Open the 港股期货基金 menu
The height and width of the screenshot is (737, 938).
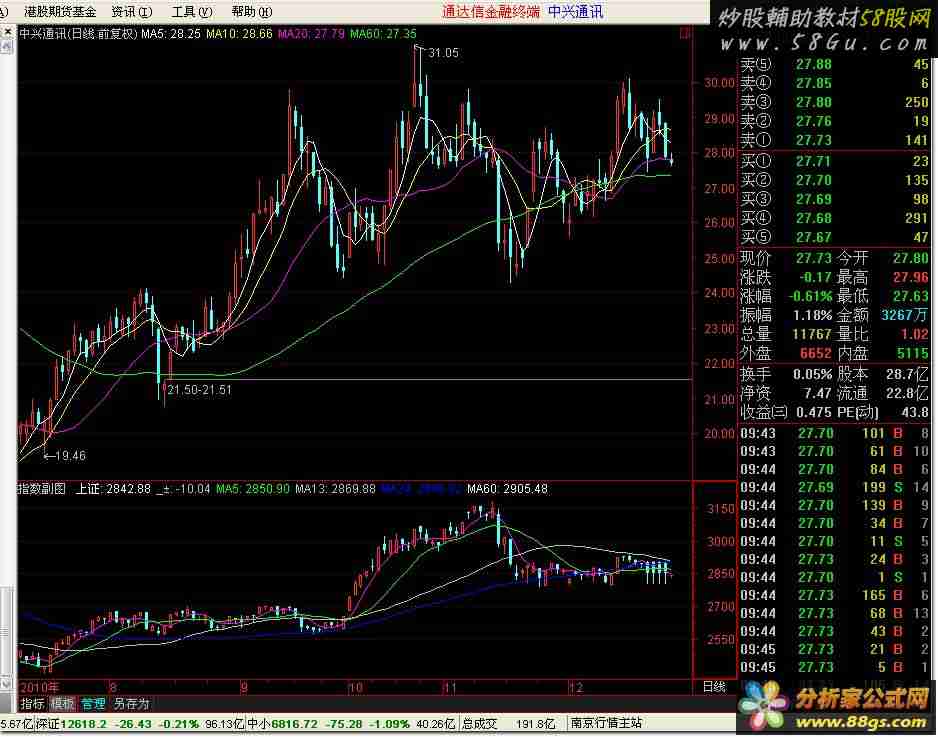[60, 11]
